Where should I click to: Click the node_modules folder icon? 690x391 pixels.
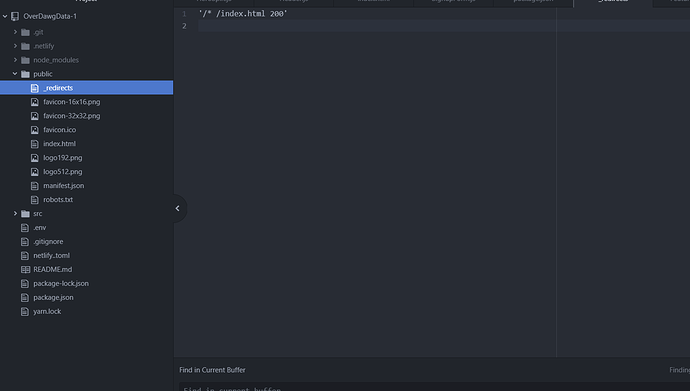(x=25, y=60)
